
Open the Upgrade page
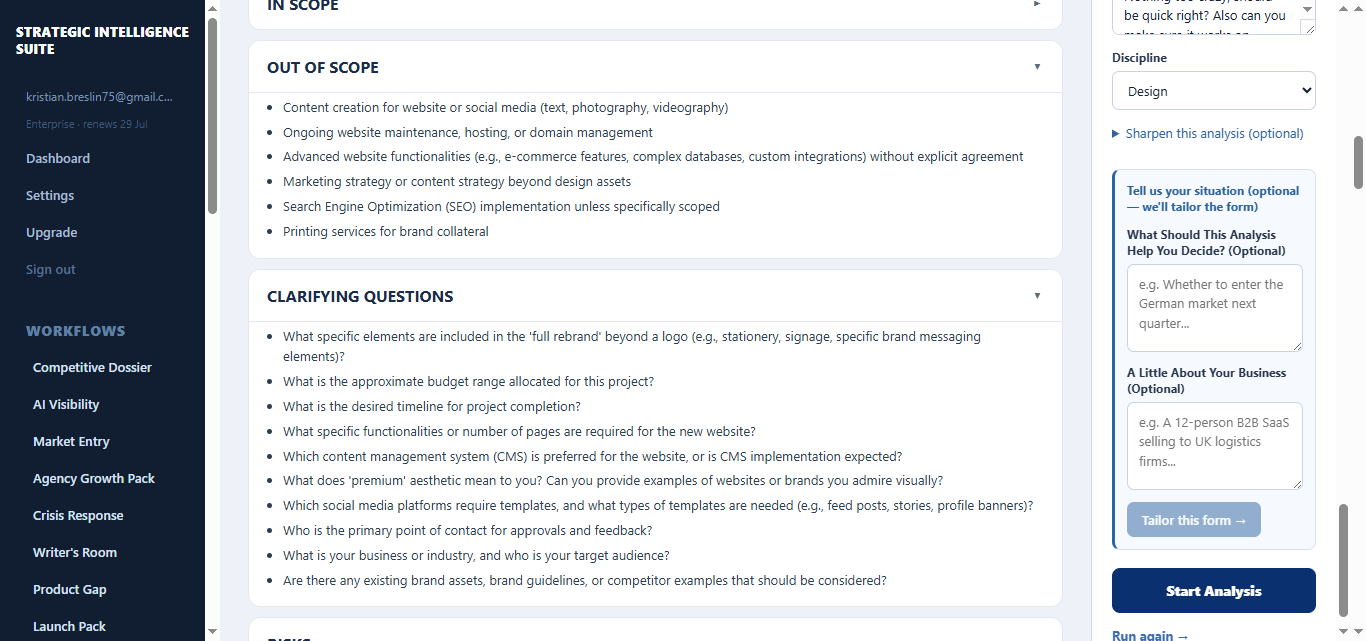pyautogui.click(x=52, y=232)
